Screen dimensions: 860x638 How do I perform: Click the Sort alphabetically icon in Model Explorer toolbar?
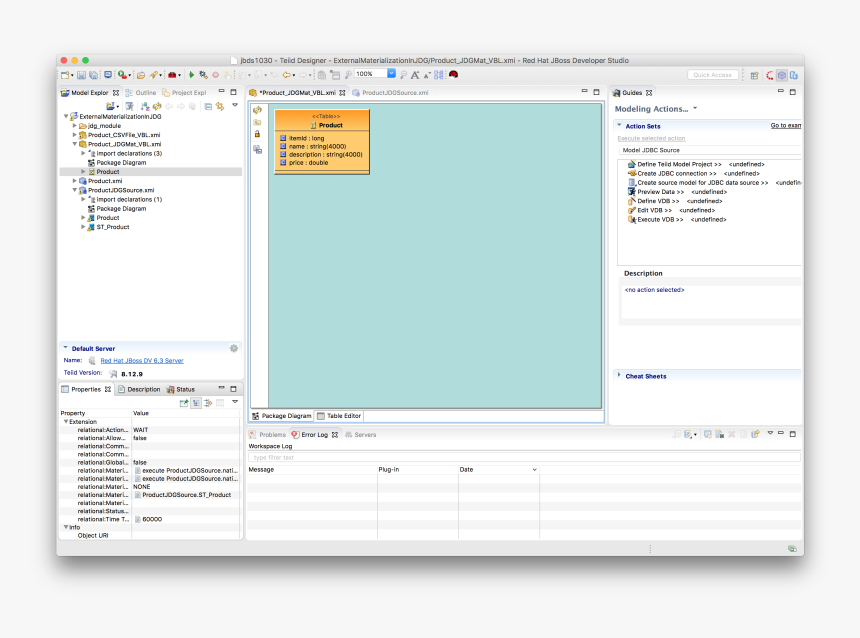(146, 107)
